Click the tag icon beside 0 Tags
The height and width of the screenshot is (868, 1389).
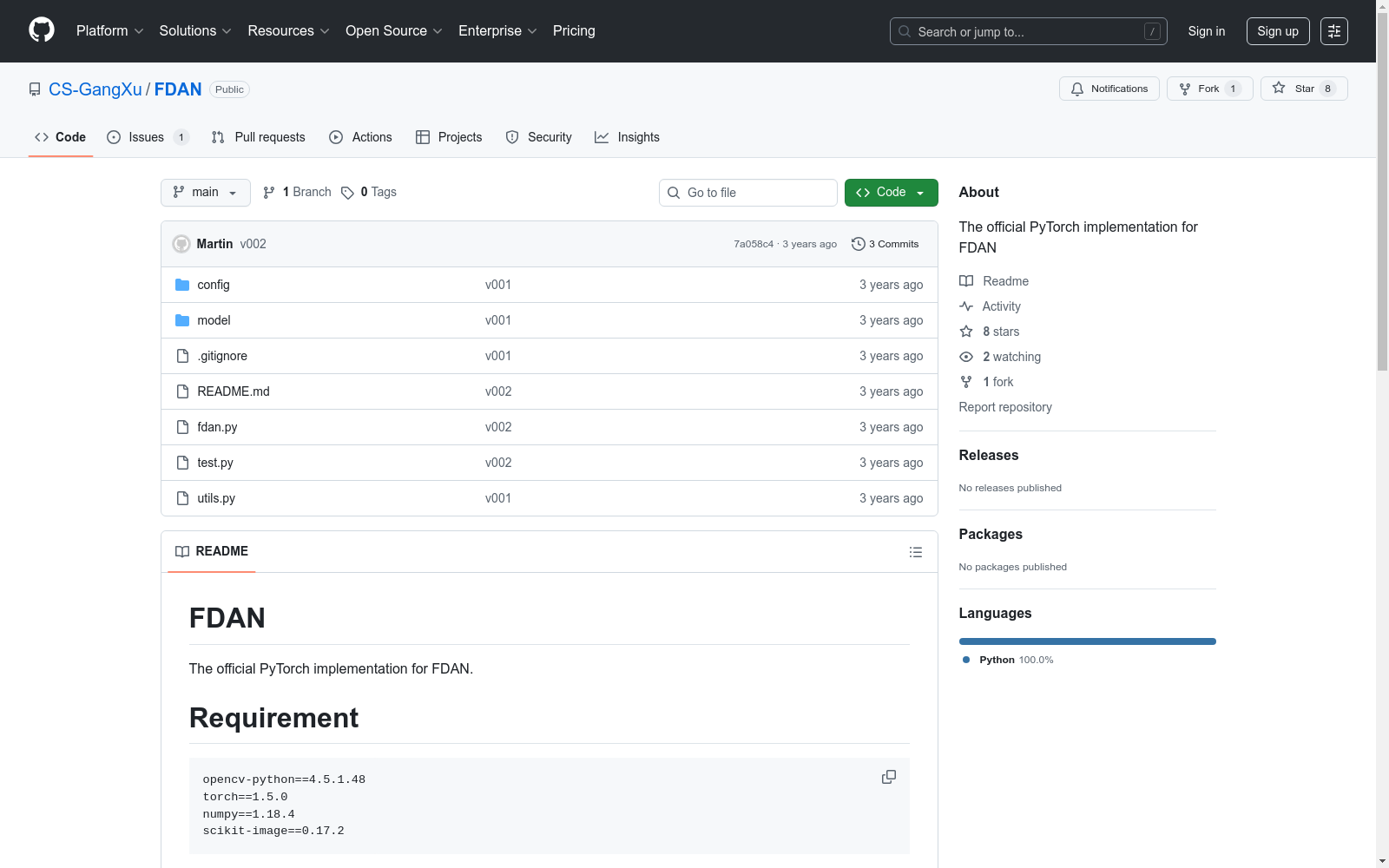click(x=347, y=193)
